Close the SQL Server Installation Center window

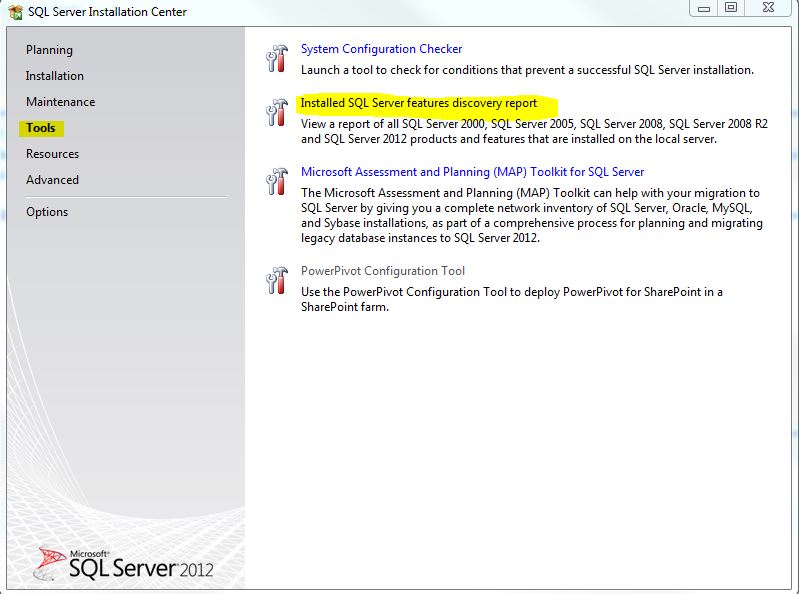(770, 8)
